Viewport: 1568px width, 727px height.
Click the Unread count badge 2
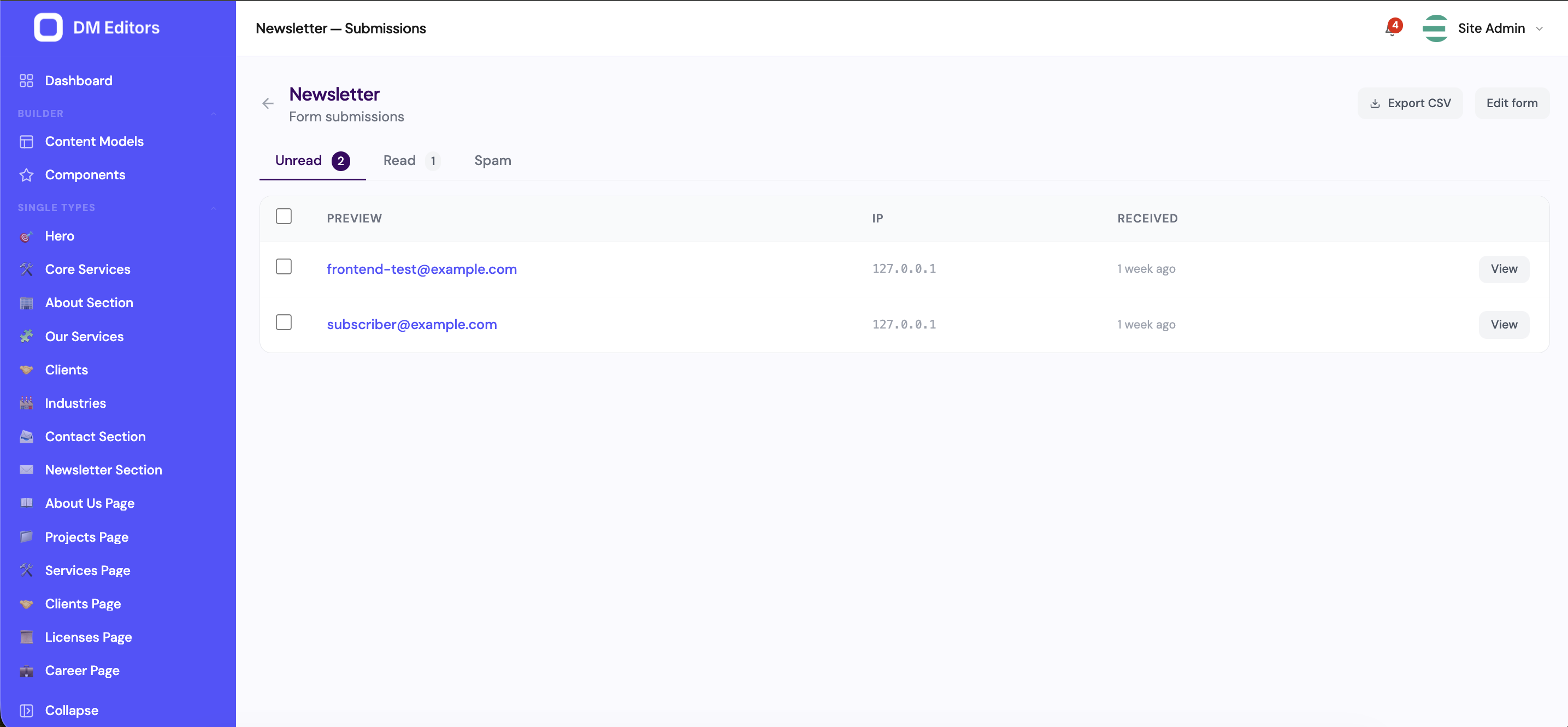[x=341, y=161]
